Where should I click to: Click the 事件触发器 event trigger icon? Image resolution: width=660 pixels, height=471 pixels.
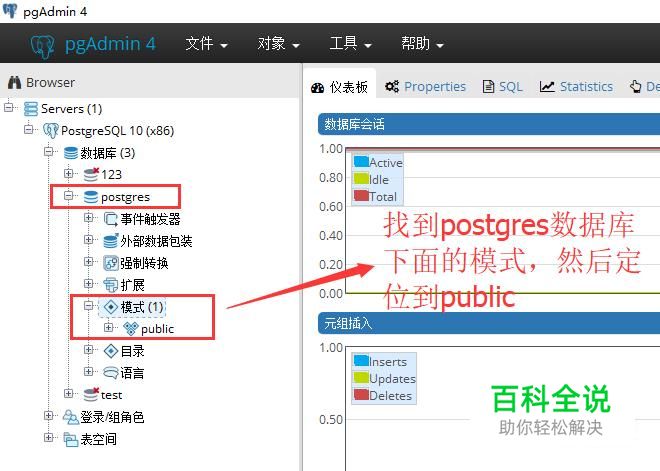(x=110, y=219)
